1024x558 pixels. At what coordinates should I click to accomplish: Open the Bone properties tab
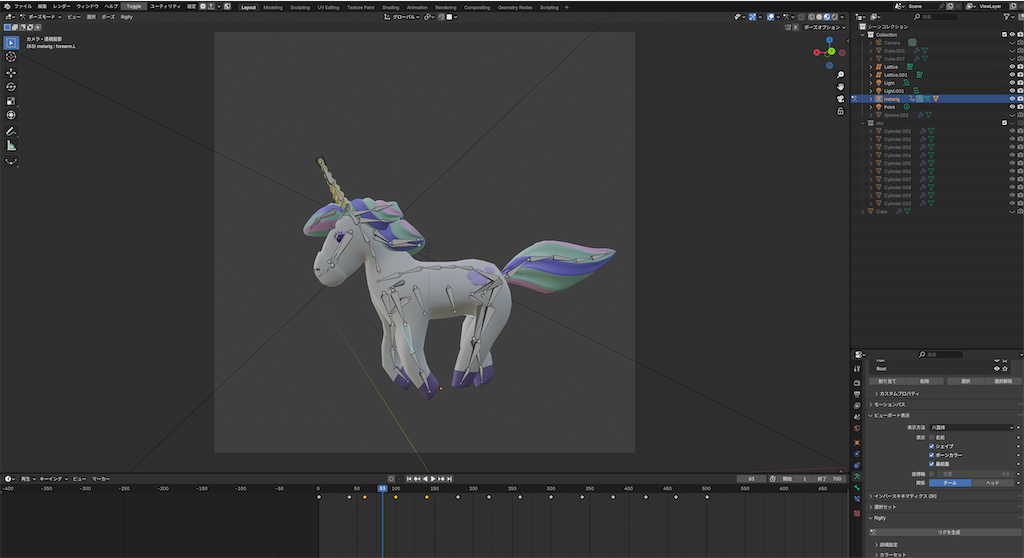coord(857,487)
